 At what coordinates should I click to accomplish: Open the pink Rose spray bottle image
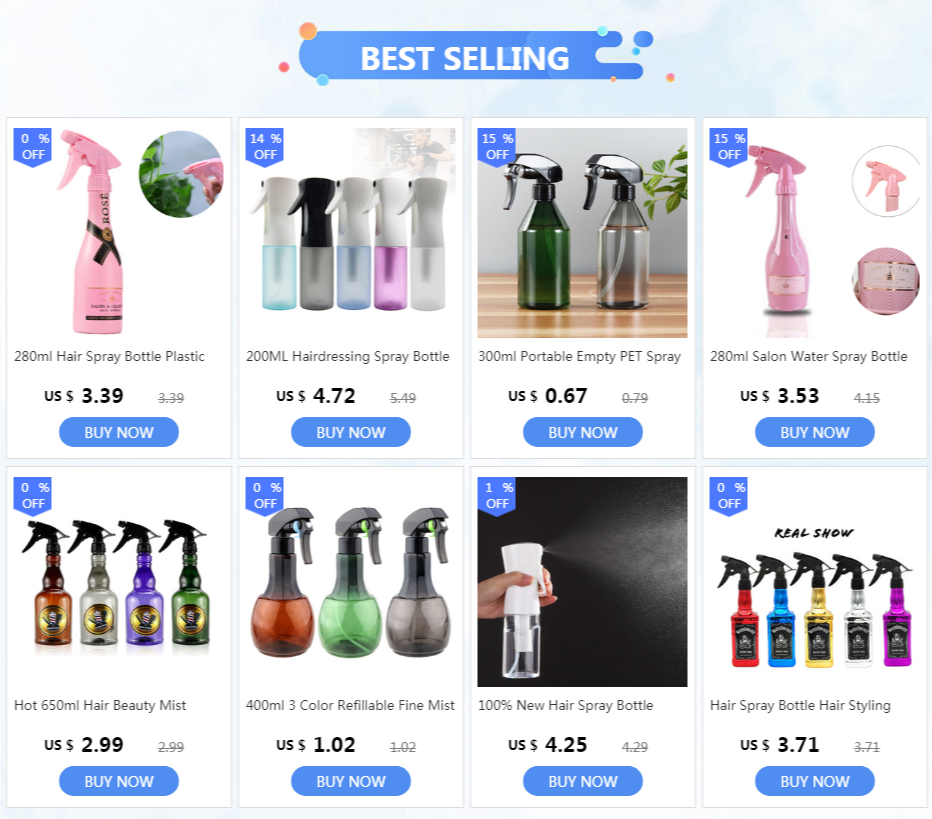(119, 233)
